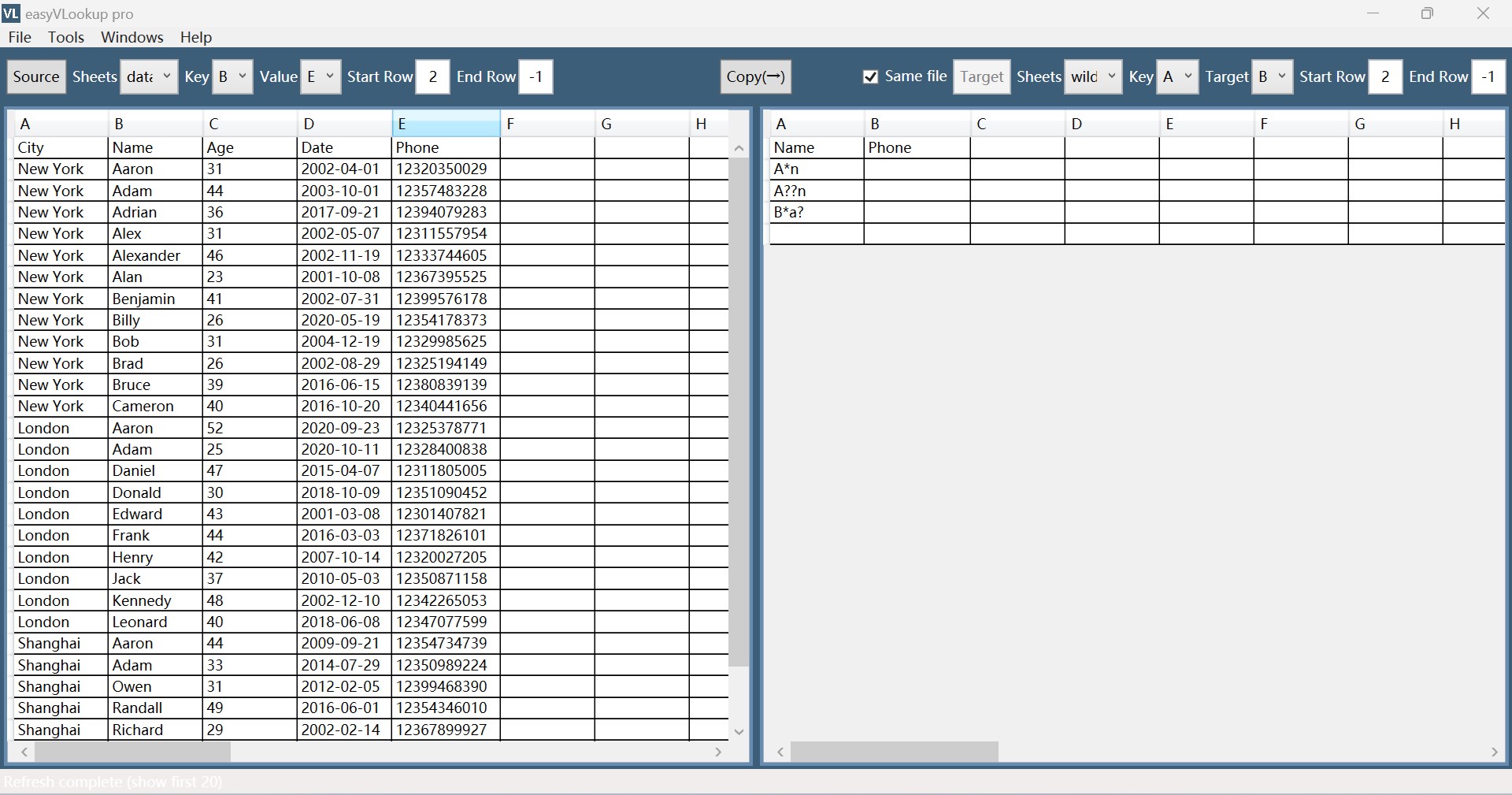Select column E header in source table

[446, 124]
